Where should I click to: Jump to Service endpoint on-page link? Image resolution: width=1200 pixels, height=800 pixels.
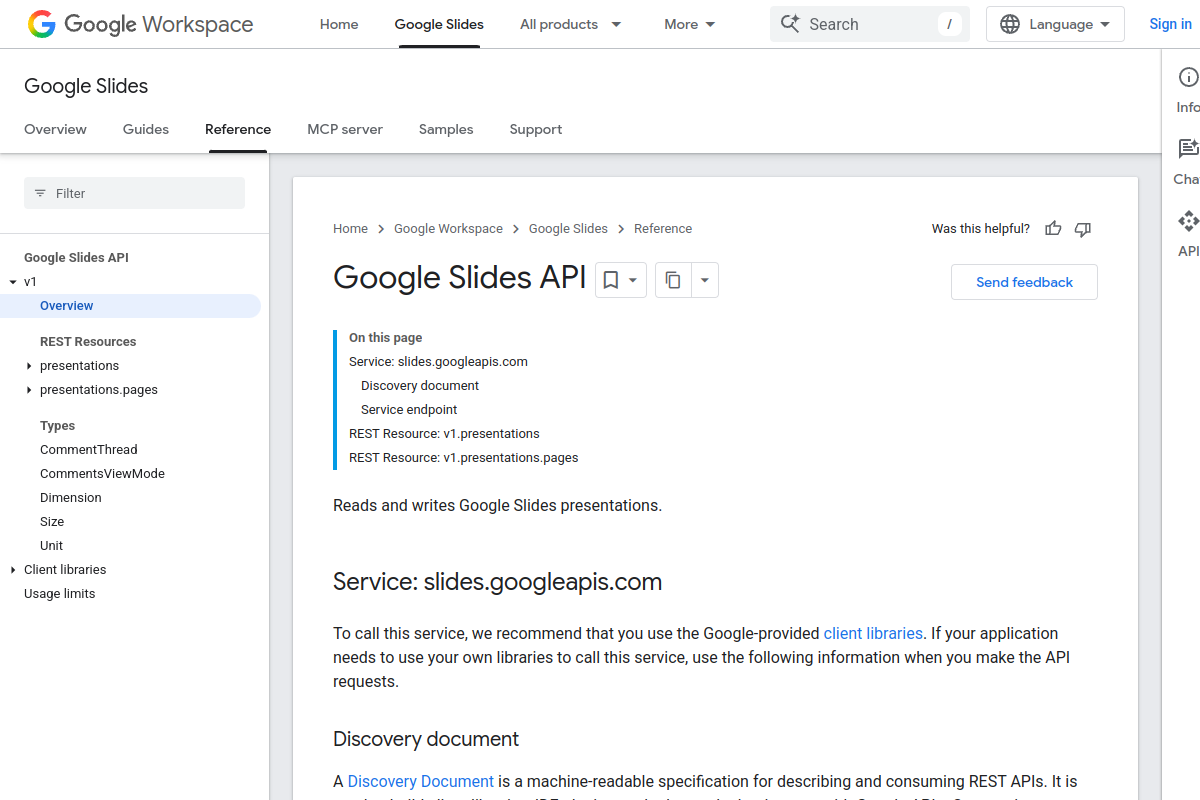click(x=409, y=410)
